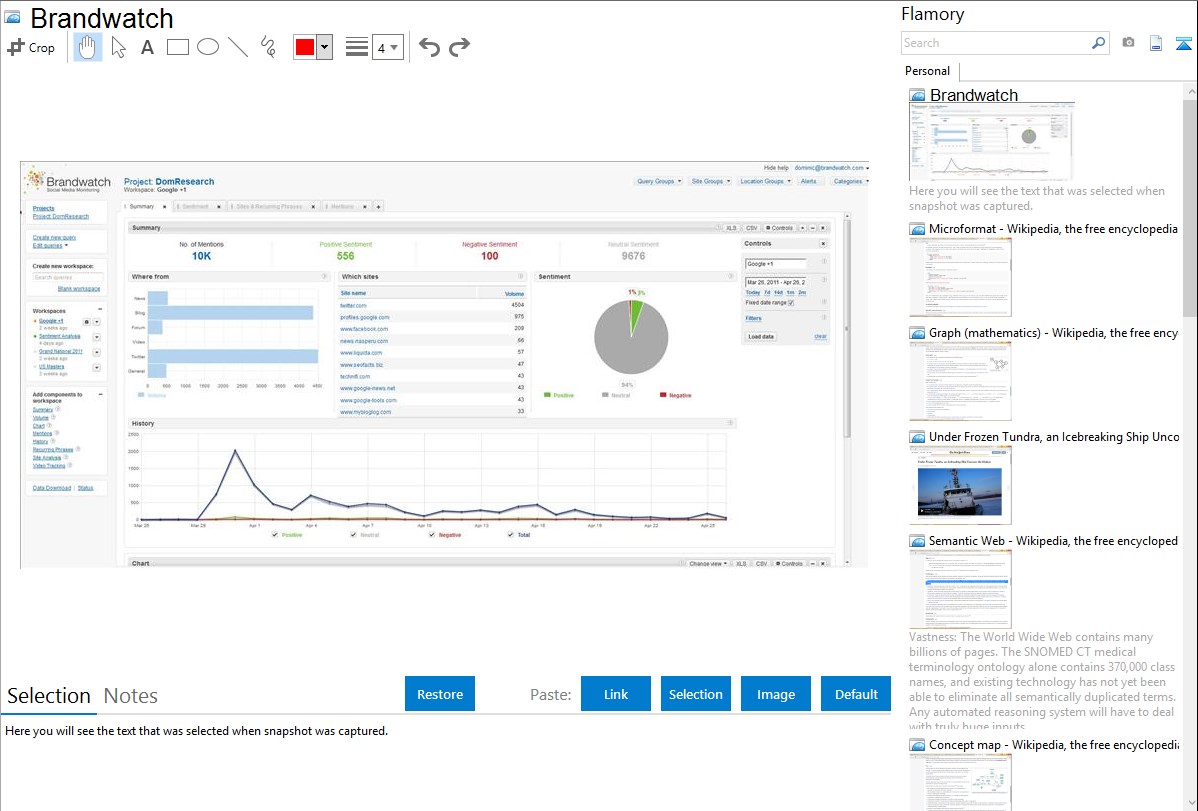Open the Concept map snapshot thumbnail
The height and width of the screenshot is (811, 1198).
(x=960, y=782)
